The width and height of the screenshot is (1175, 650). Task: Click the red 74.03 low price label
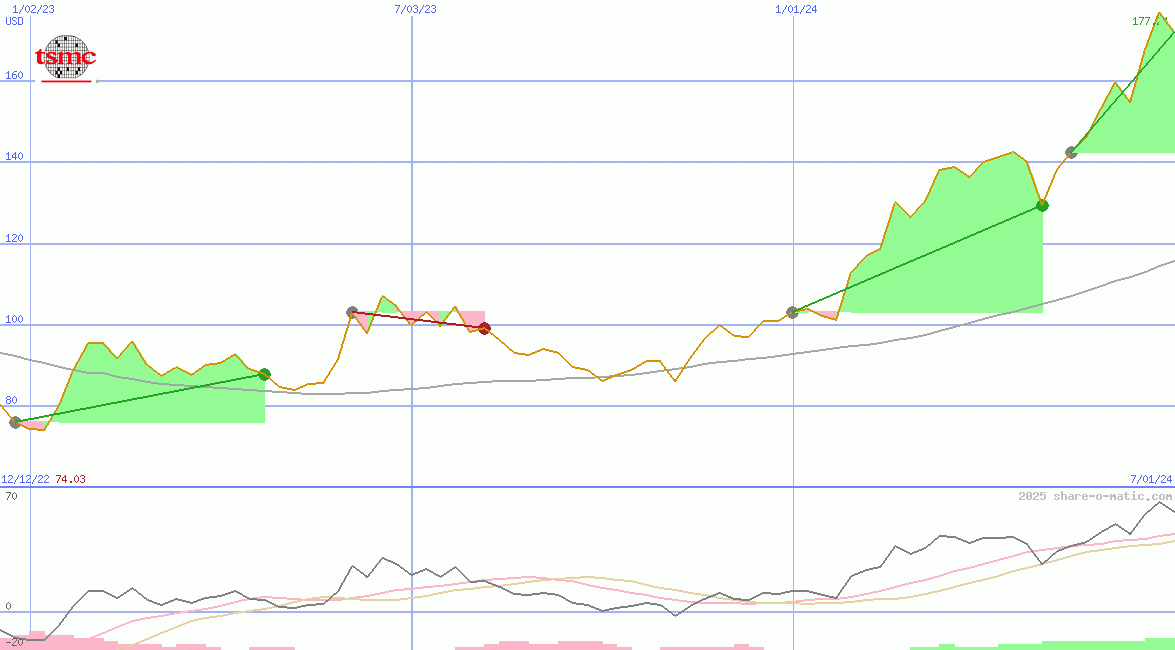click(70, 479)
